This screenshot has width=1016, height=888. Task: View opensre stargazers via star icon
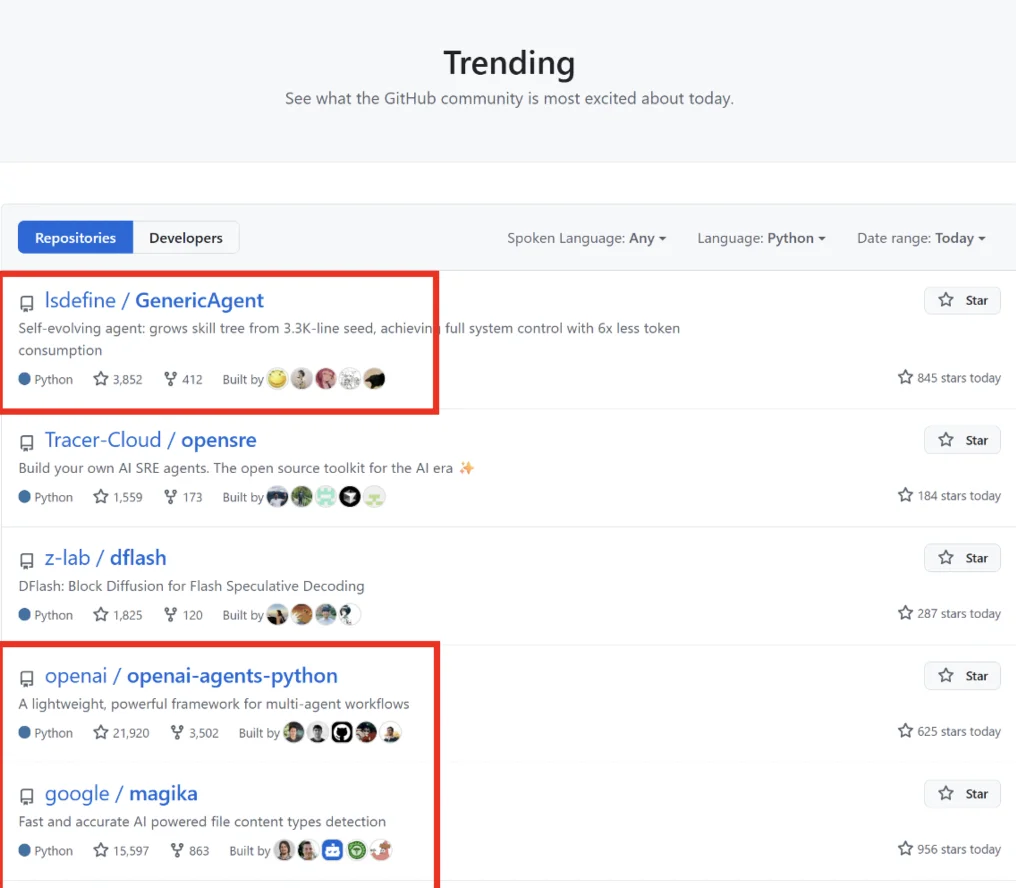[x=101, y=497]
